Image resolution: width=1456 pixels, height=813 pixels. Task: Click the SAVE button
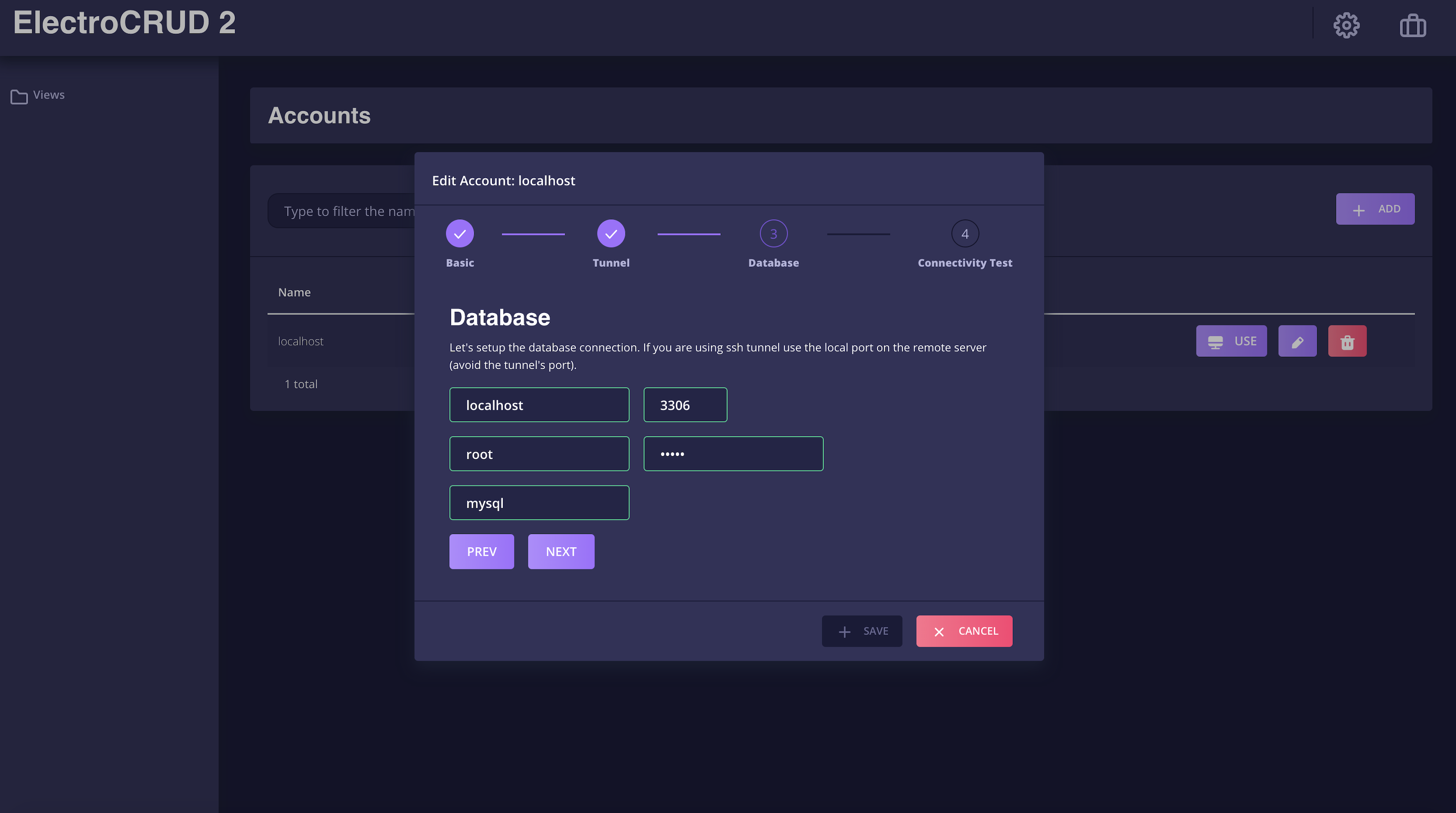861,631
